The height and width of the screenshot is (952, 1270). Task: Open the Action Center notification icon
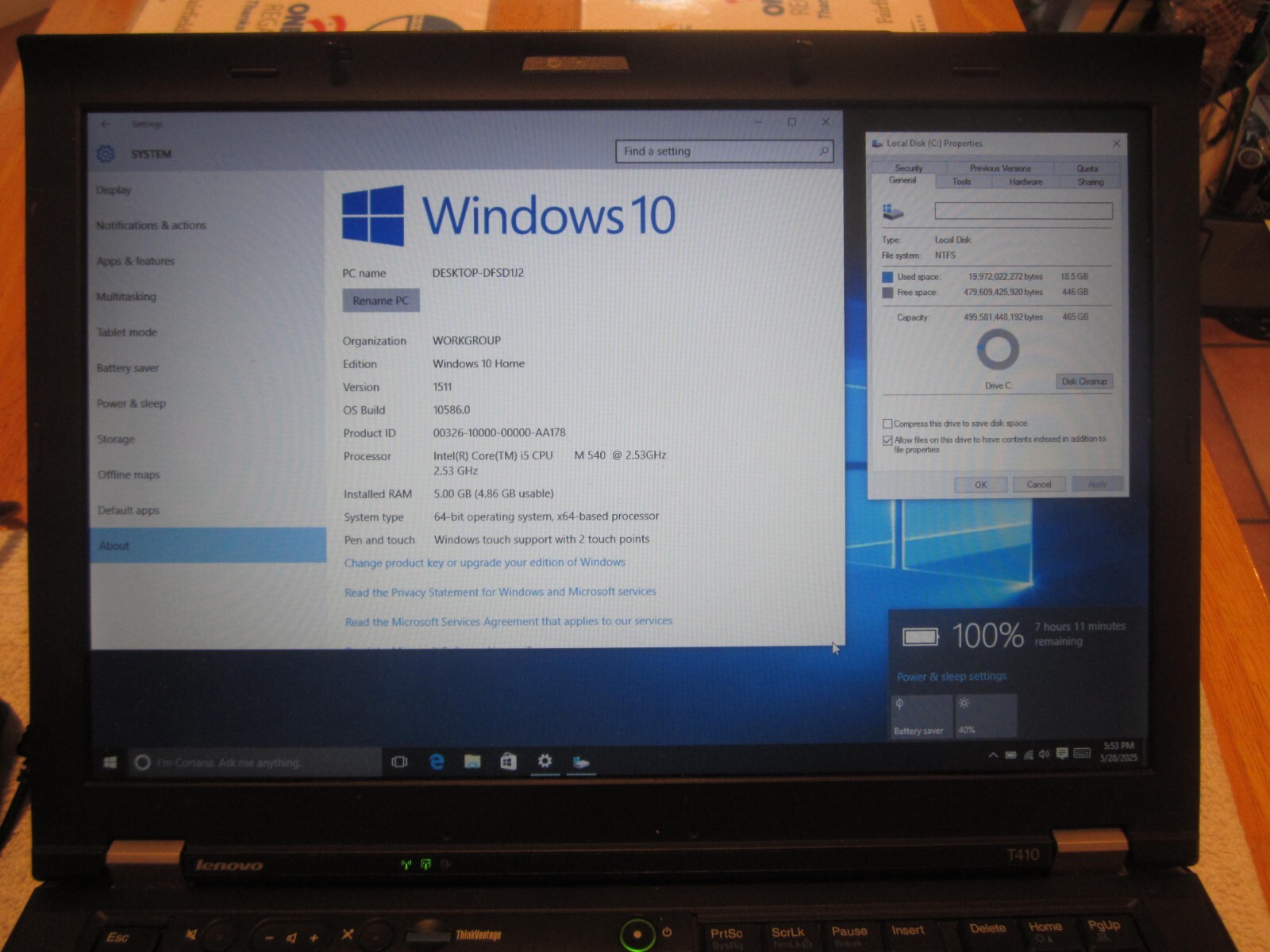click(1061, 754)
